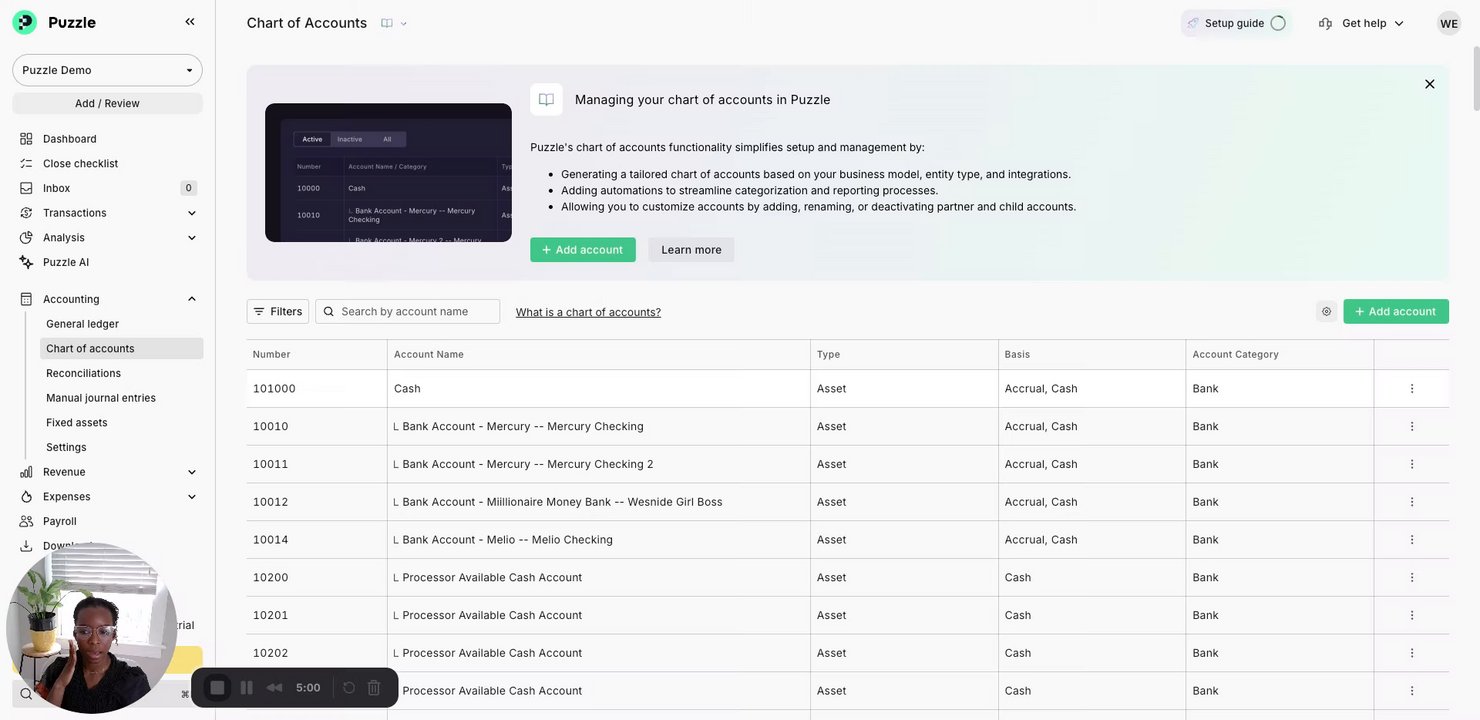Viewport: 1480px width, 720px height.
Task: Click the Search by account name field
Action: (415, 312)
